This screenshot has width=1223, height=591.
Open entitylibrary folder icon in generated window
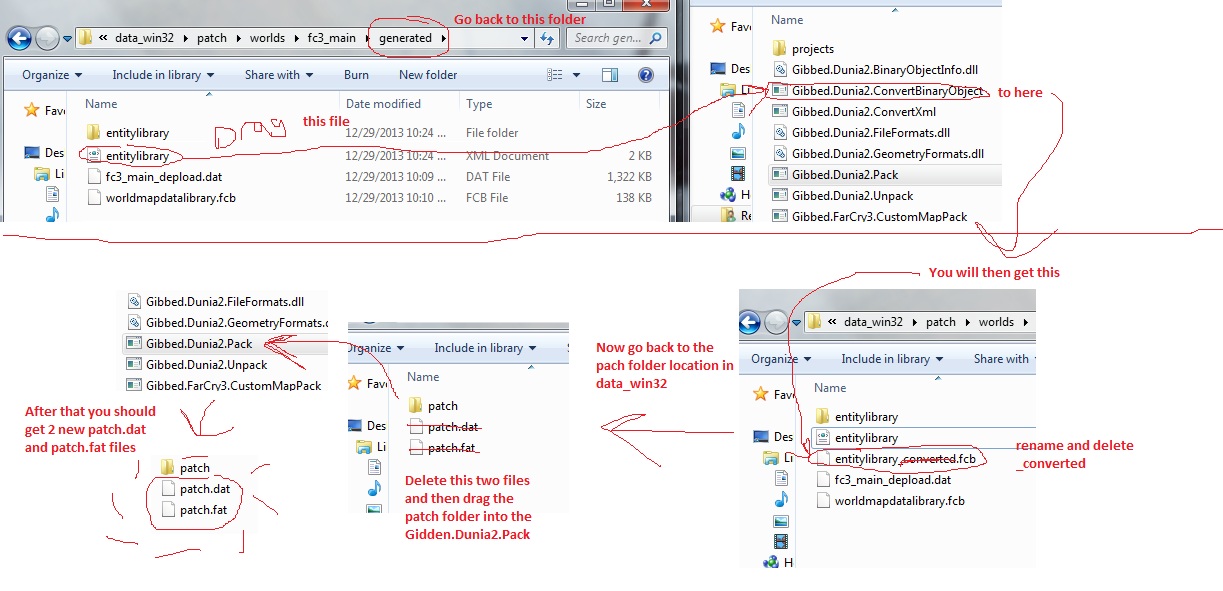coord(94,132)
